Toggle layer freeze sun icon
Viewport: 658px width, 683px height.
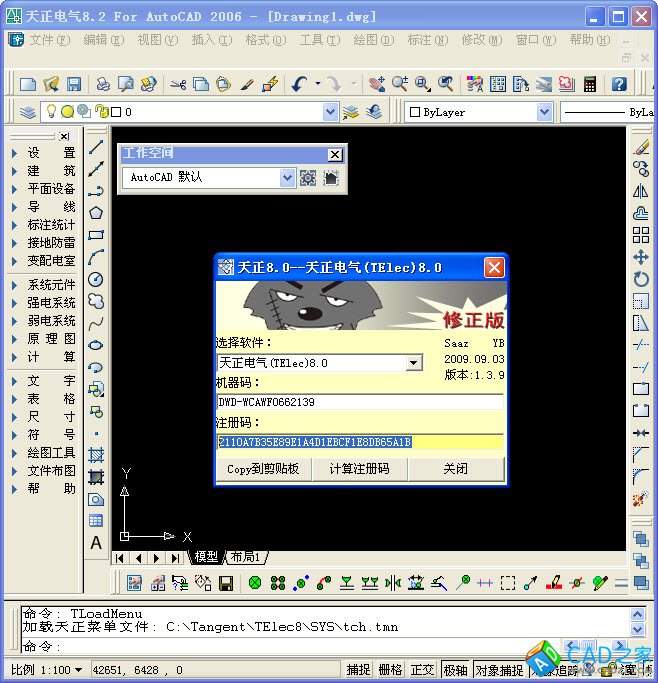tap(67, 112)
